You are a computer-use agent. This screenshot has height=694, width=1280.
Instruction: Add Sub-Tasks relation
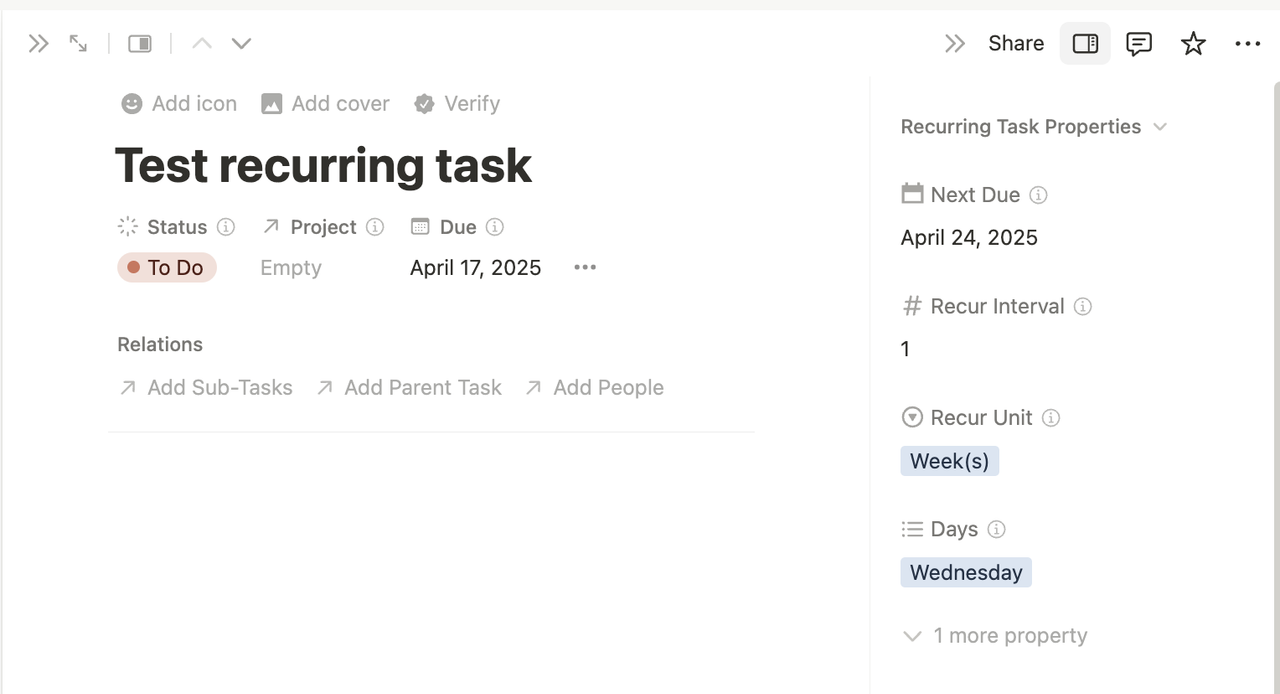(206, 388)
